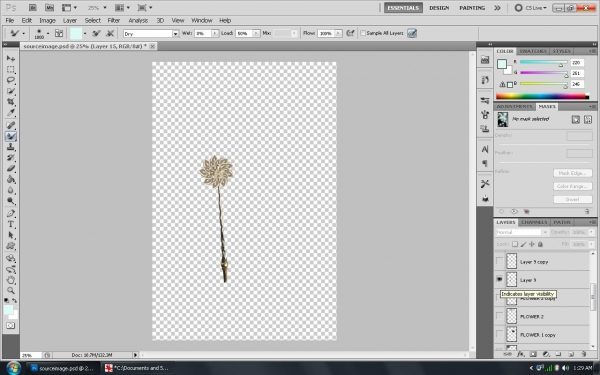The image size is (600, 375).
Task: Click sourceimage.psd taskbar button
Action: [64, 368]
